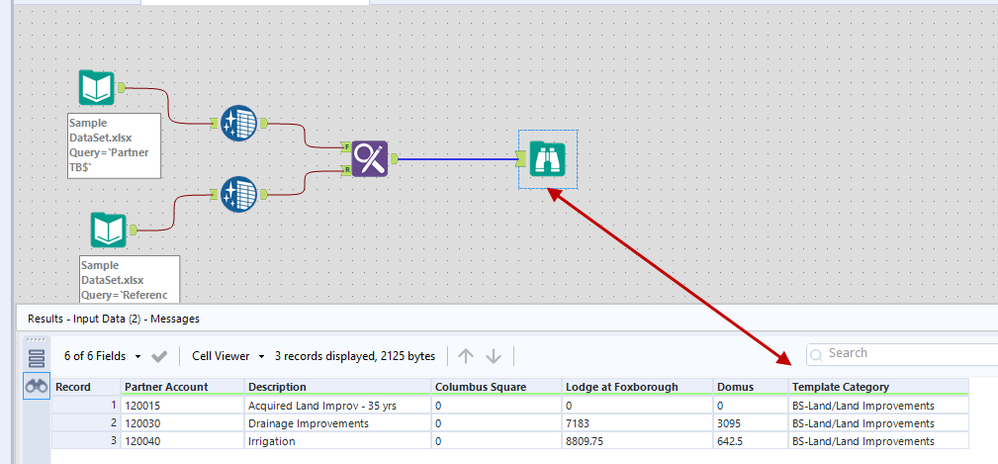Click Template Category cell in Irrigation row

pyautogui.click(x=878, y=441)
